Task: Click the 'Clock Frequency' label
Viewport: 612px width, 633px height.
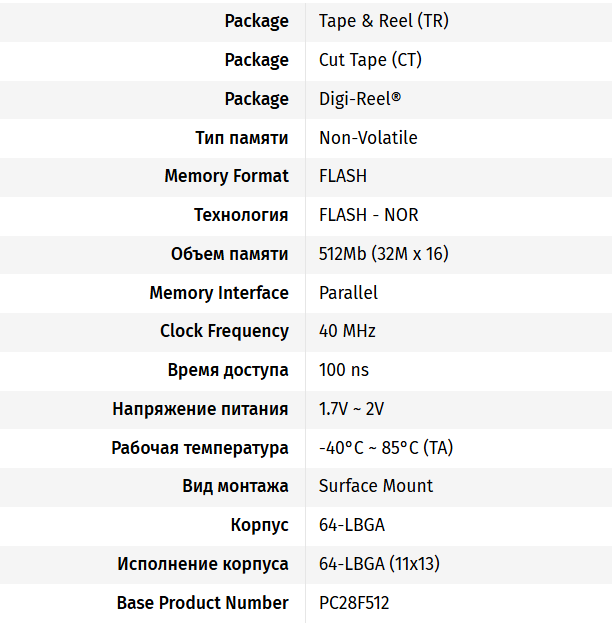Action: pyautogui.click(x=224, y=331)
